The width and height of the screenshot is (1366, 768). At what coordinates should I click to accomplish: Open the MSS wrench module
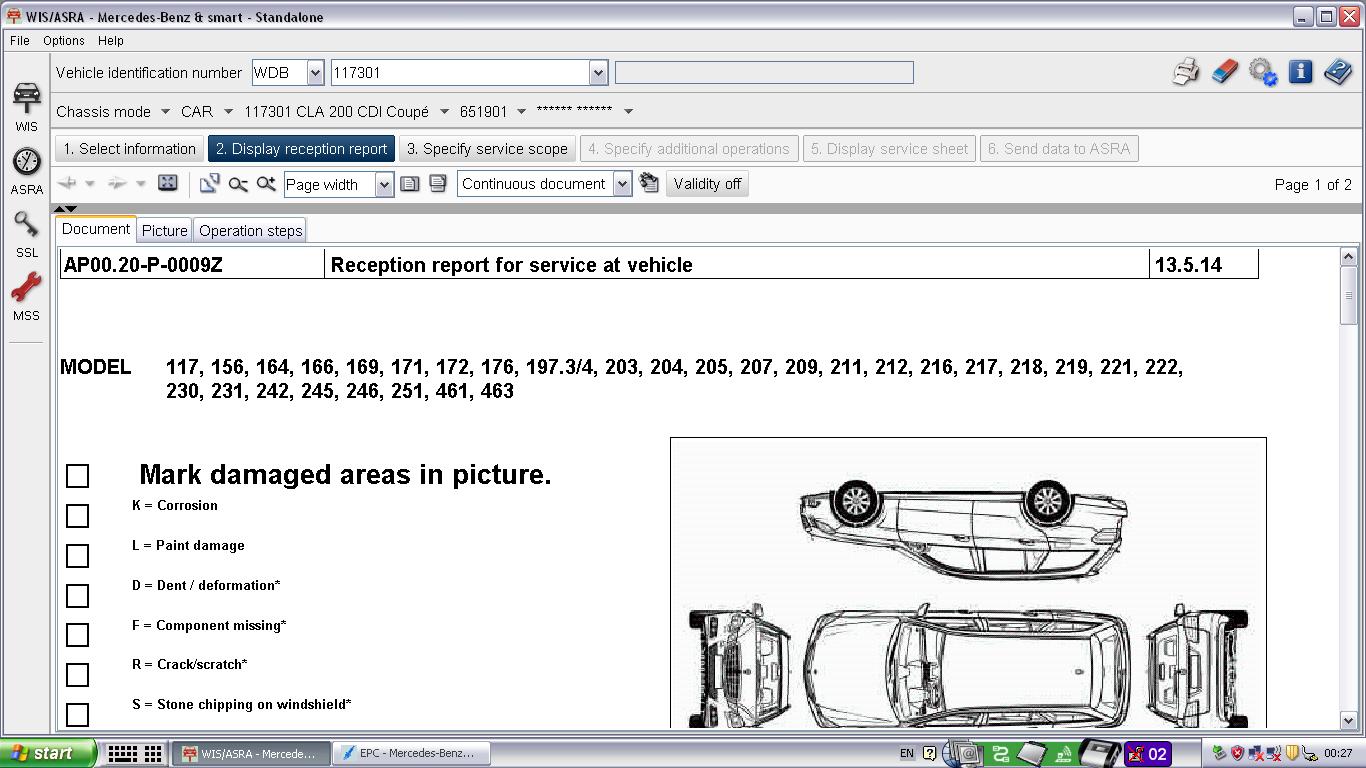coord(26,295)
